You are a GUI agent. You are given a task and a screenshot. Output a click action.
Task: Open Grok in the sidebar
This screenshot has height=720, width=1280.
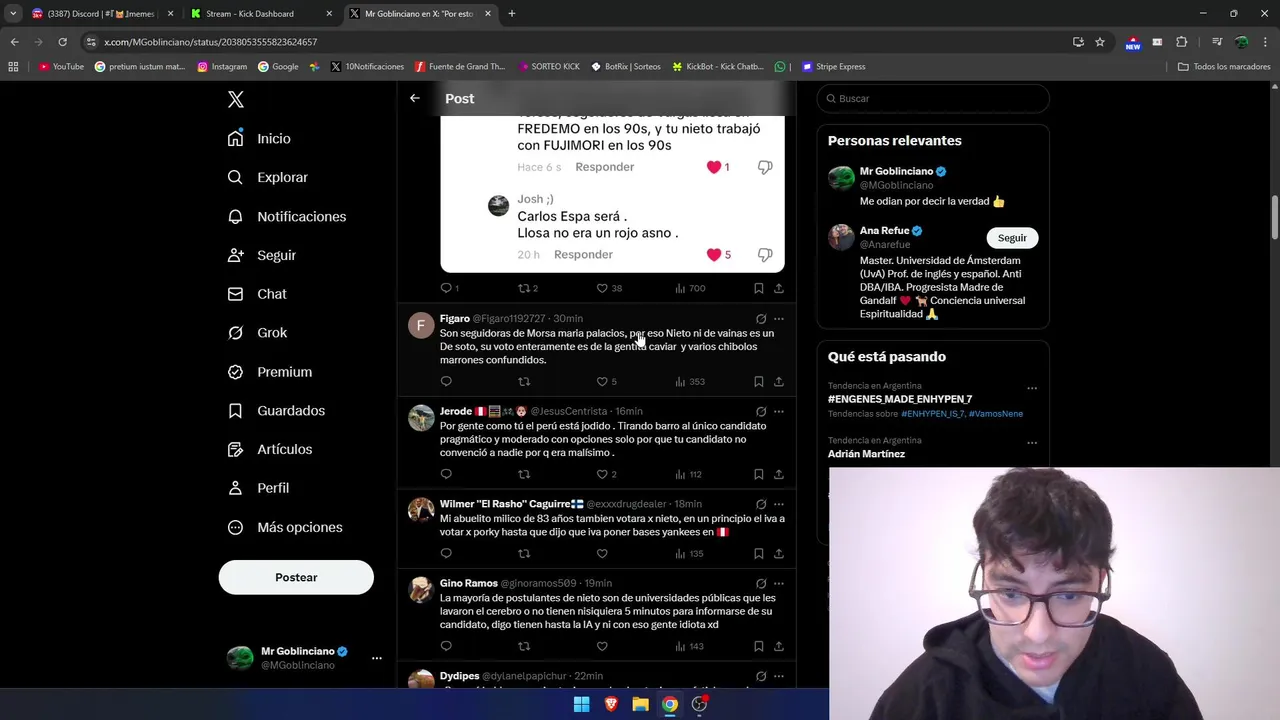click(x=257, y=333)
